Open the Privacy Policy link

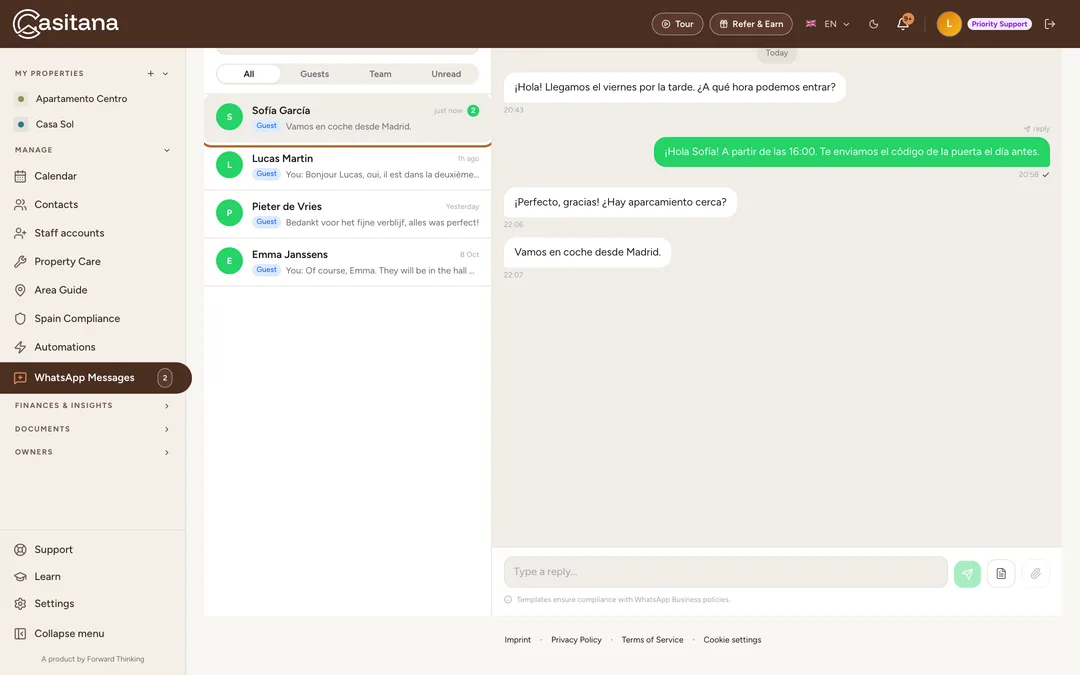576,640
